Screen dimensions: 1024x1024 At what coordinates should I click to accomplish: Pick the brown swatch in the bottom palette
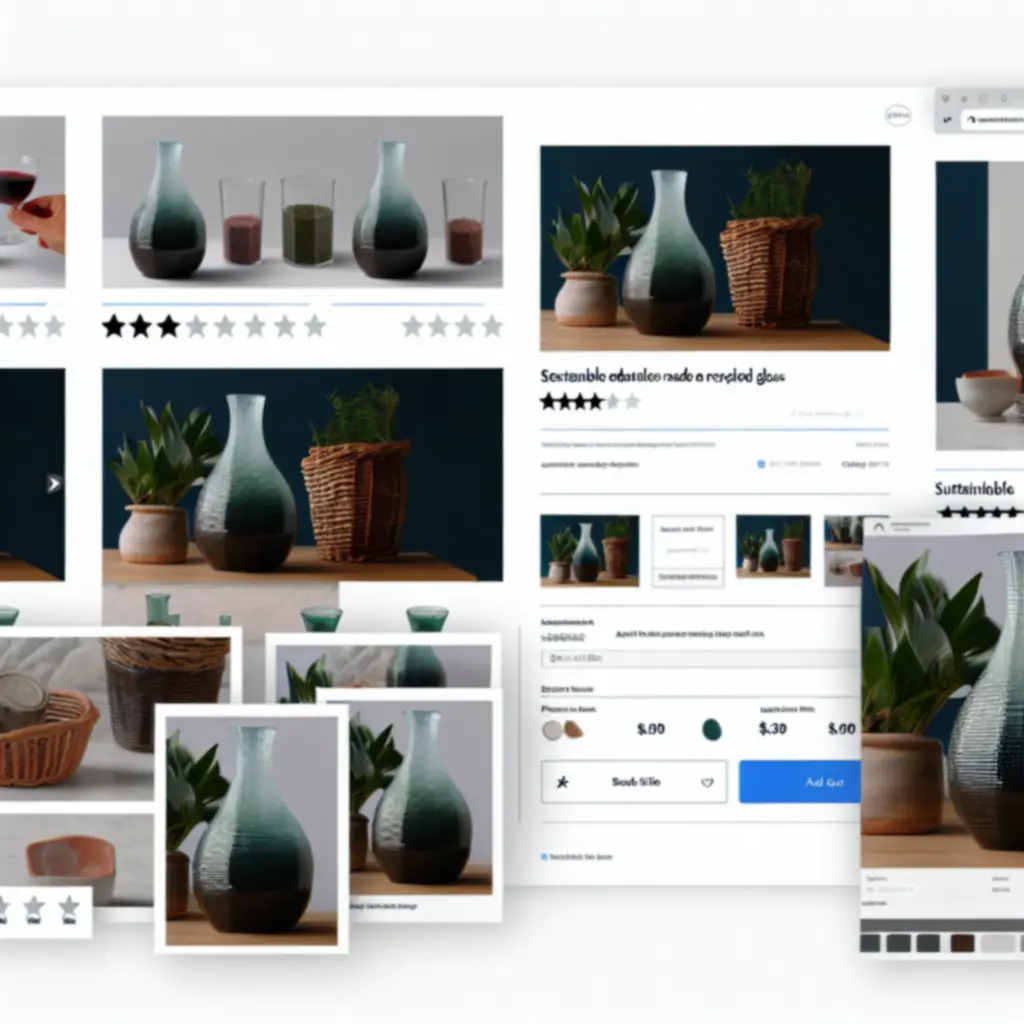(962, 943)
